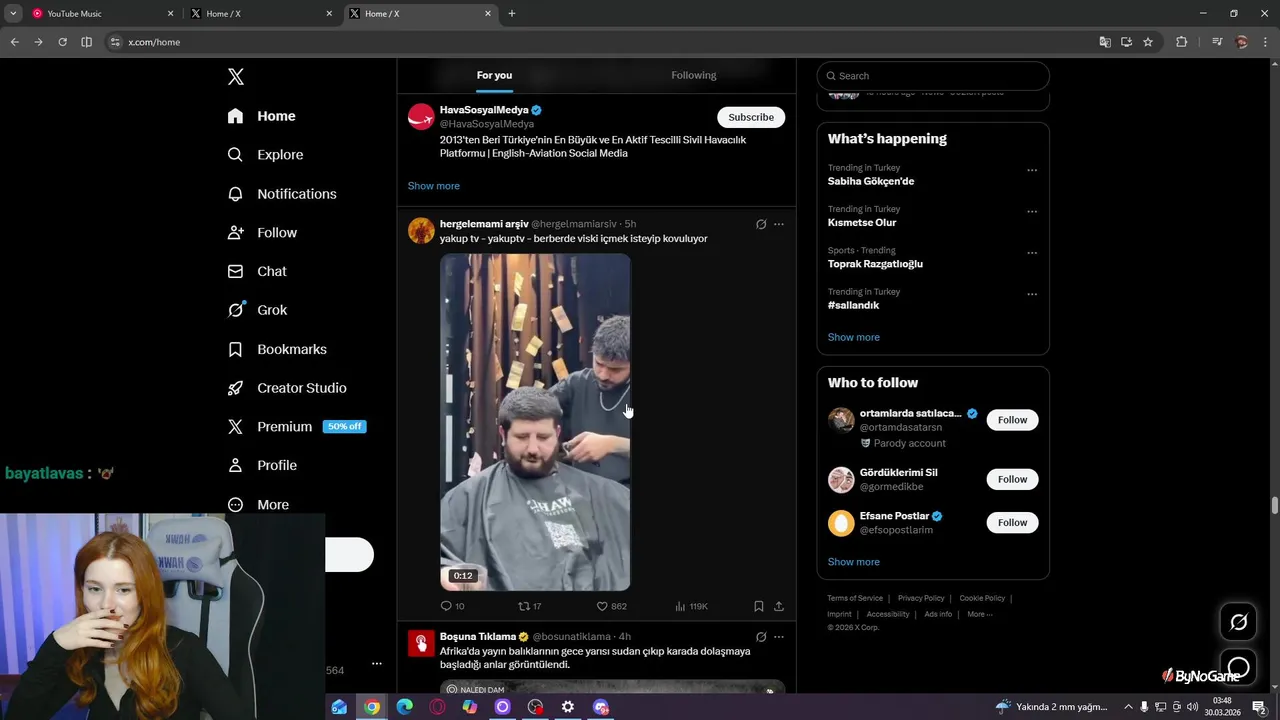Share the hergelemami arşiv post
The height and width of the screenshot is (720, 1280).
click(x=779, y=606)
